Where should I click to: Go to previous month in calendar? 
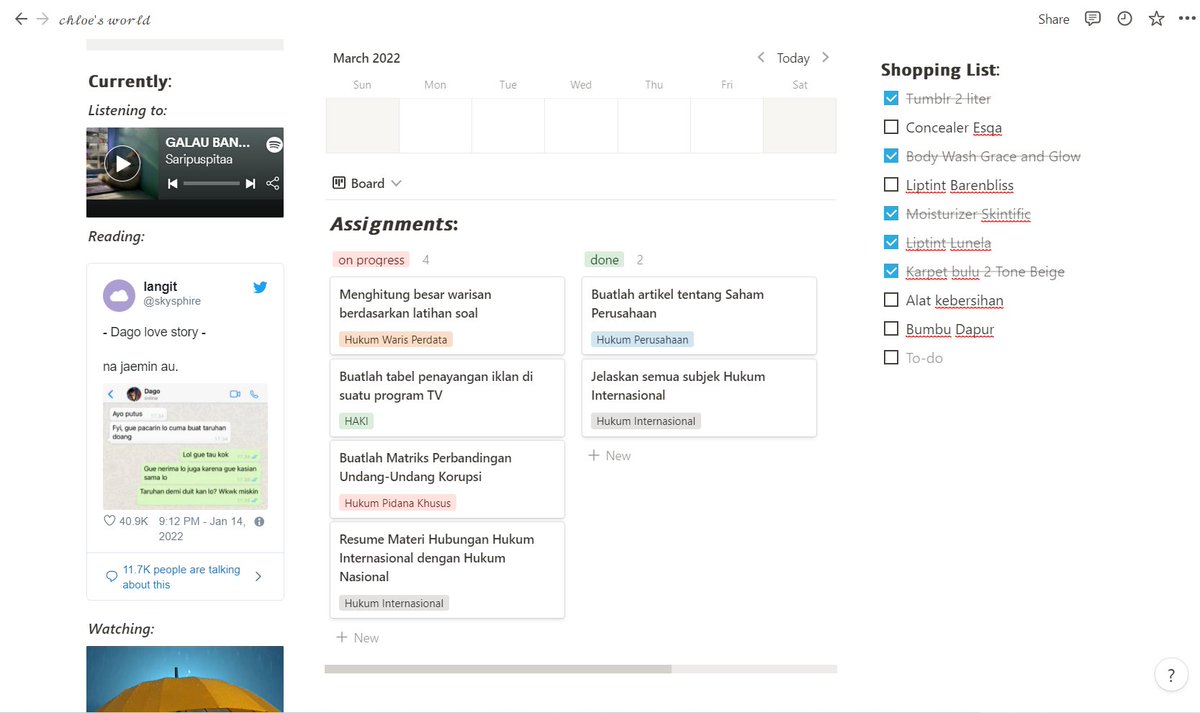click(x=761, y=58)
